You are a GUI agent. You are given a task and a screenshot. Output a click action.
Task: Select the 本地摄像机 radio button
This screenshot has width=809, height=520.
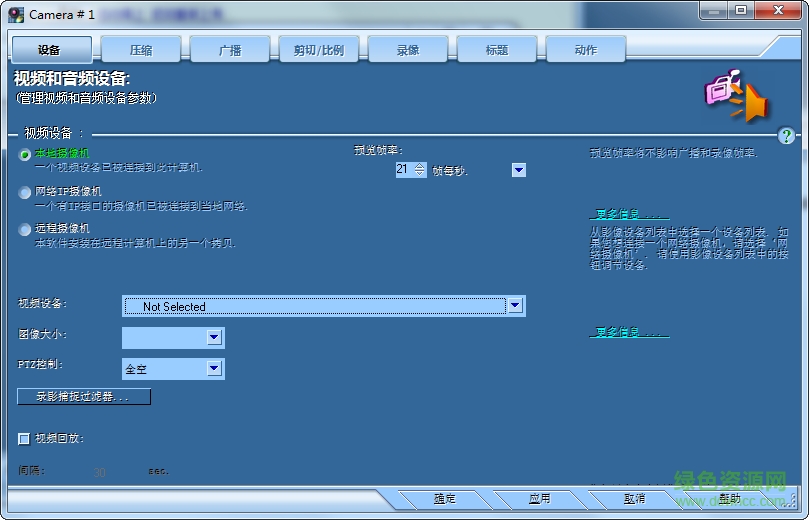(x=24, y=155)
